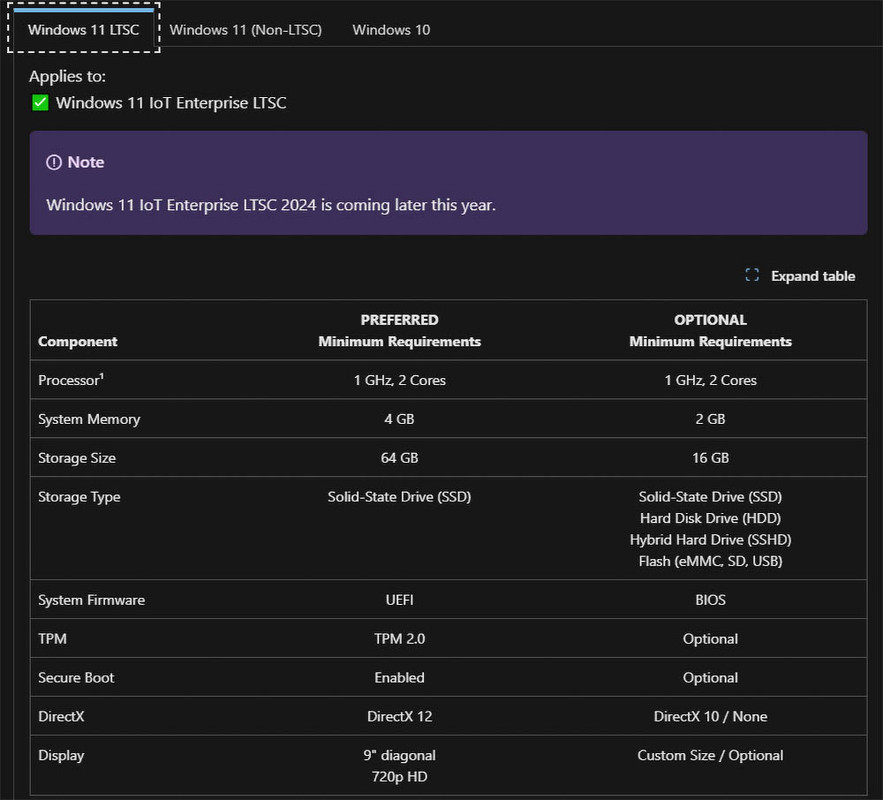The image size is (883, 800).
Task: Click the BIOS firmware cell
Action: tap(710, 600)
